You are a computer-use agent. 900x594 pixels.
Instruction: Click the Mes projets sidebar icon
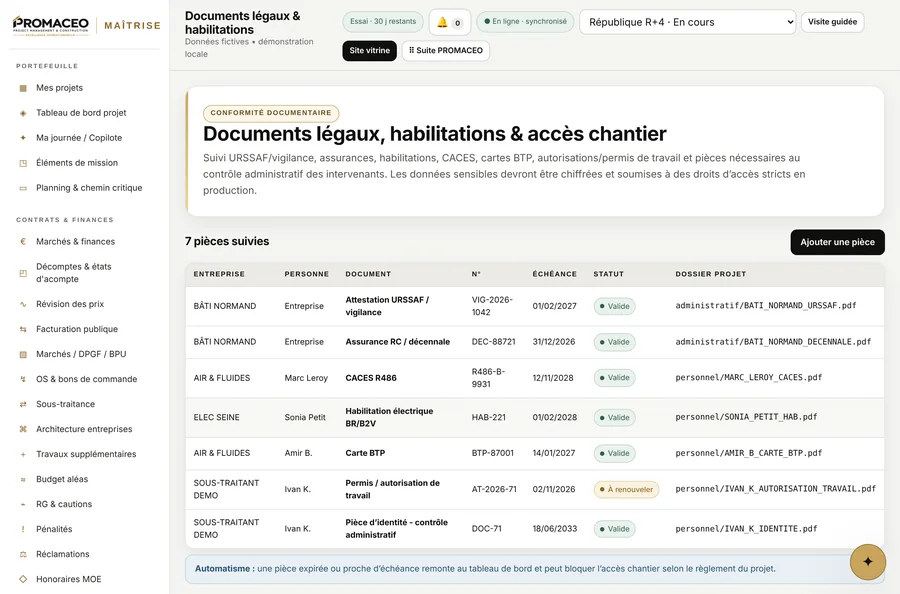click(x=23, y=88)
